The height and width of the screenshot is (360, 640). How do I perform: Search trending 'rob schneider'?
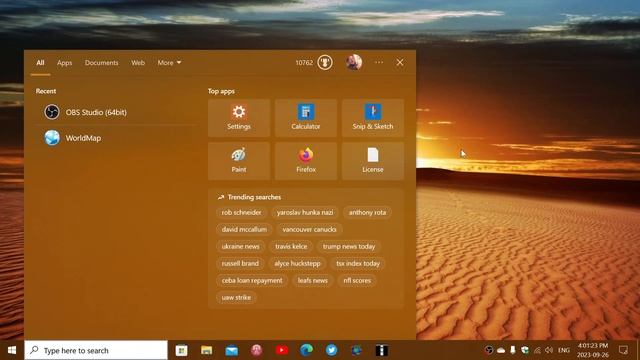tap(241, 212)
